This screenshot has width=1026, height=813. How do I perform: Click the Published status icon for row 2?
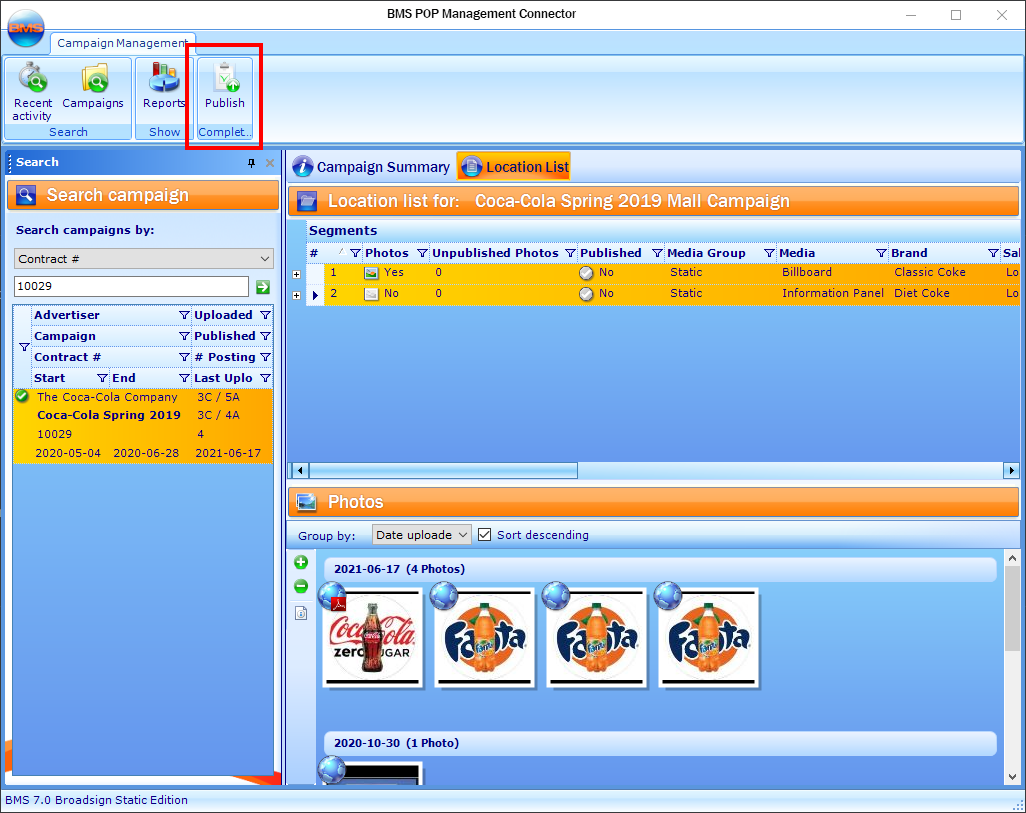point(586,294)
